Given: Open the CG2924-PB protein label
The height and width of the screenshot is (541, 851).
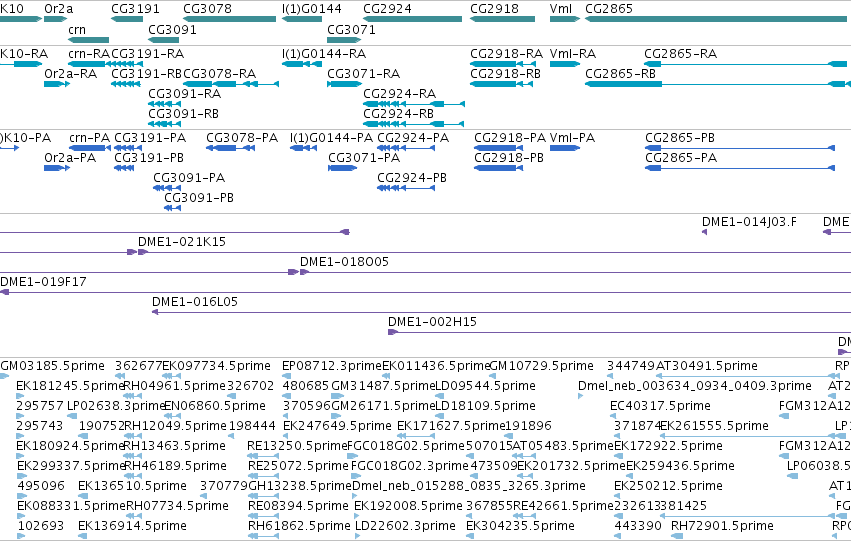Looking at the screenshot, I should [x=412, y=178].
